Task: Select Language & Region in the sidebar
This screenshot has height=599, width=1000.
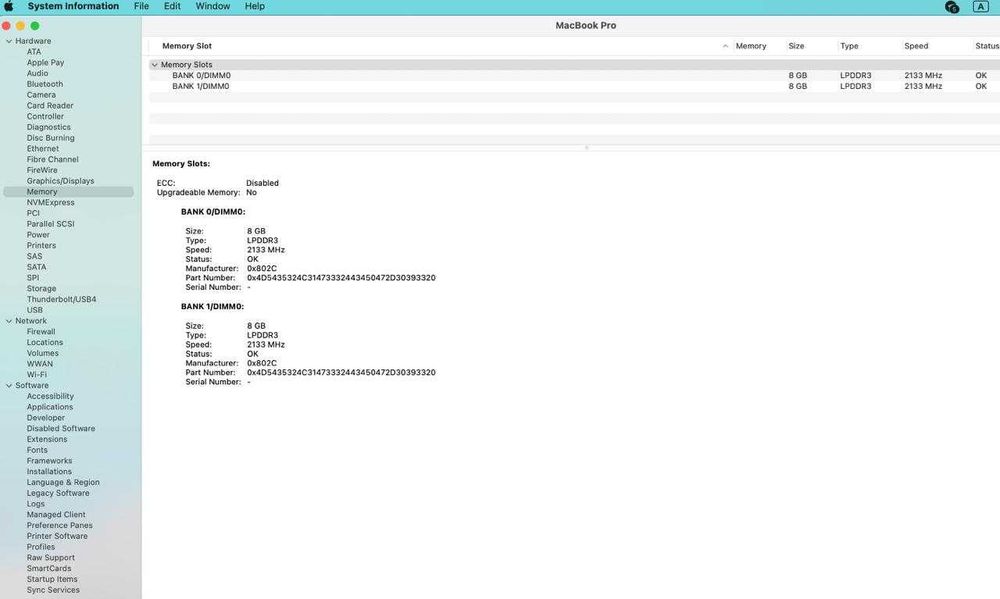Action: [63, 482]
